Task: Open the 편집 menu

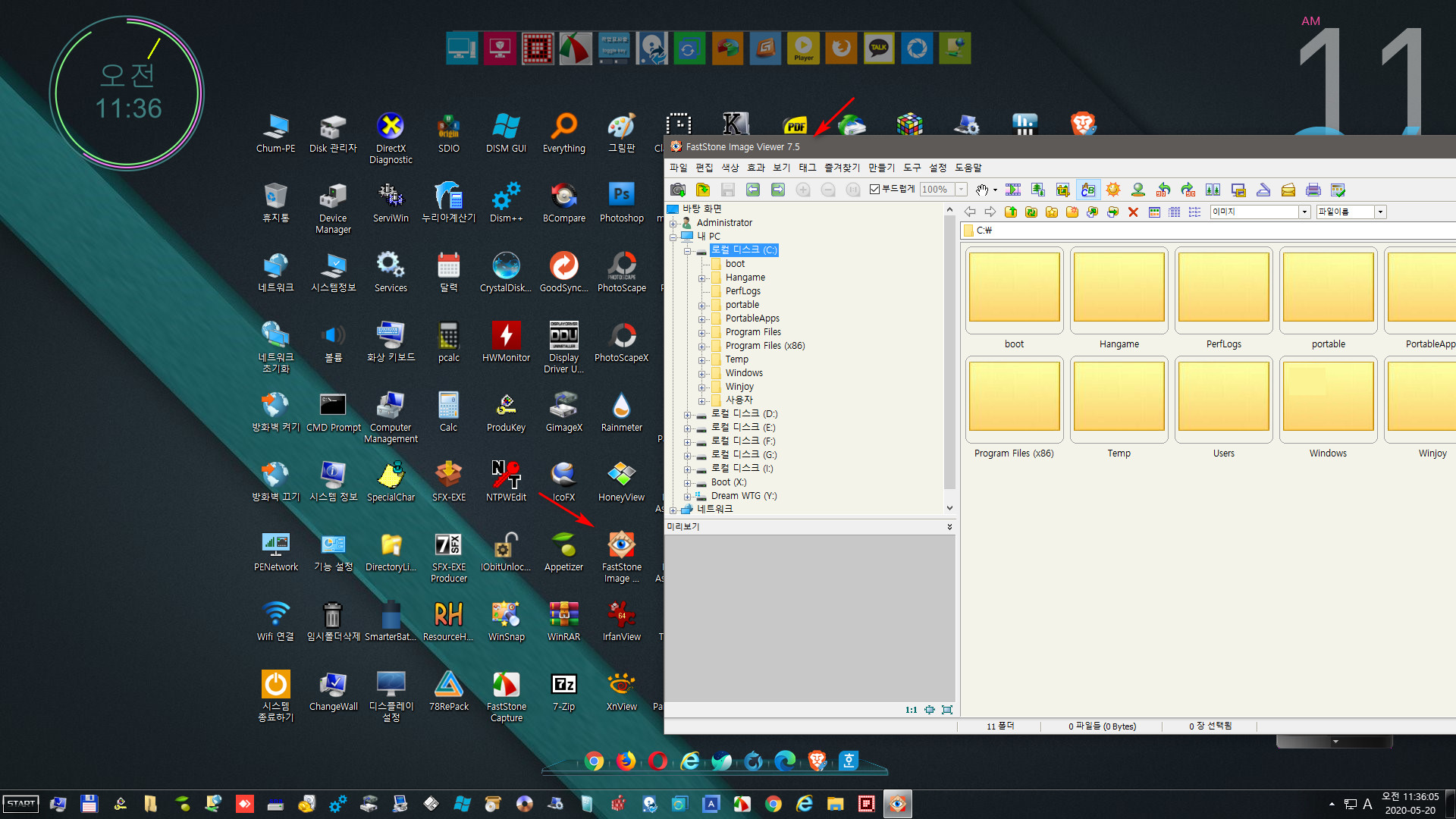Action: tap(704, 168)
